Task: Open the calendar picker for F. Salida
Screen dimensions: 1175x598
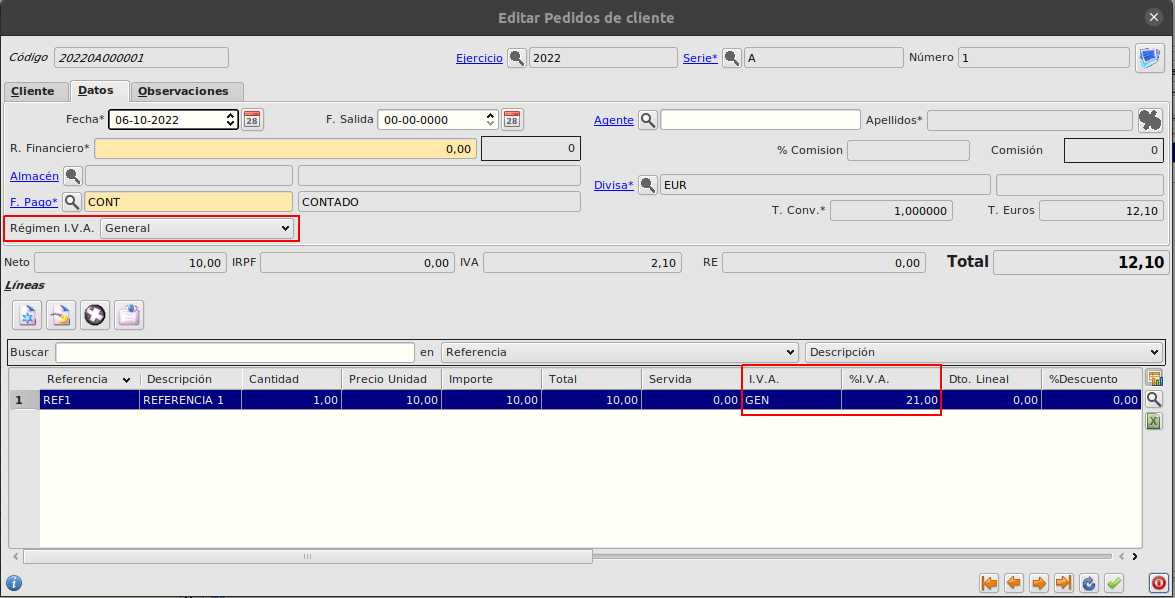Action: [x=513, y=120]
